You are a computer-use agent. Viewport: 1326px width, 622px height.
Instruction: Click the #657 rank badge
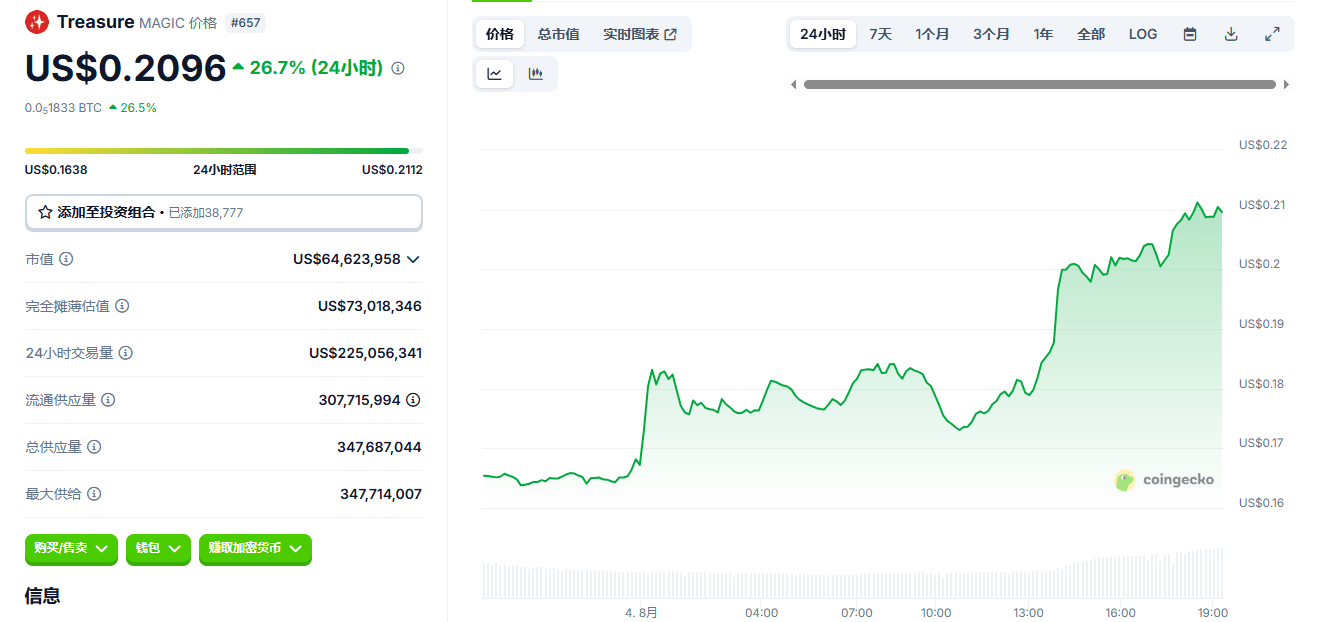tap(245, 22)
